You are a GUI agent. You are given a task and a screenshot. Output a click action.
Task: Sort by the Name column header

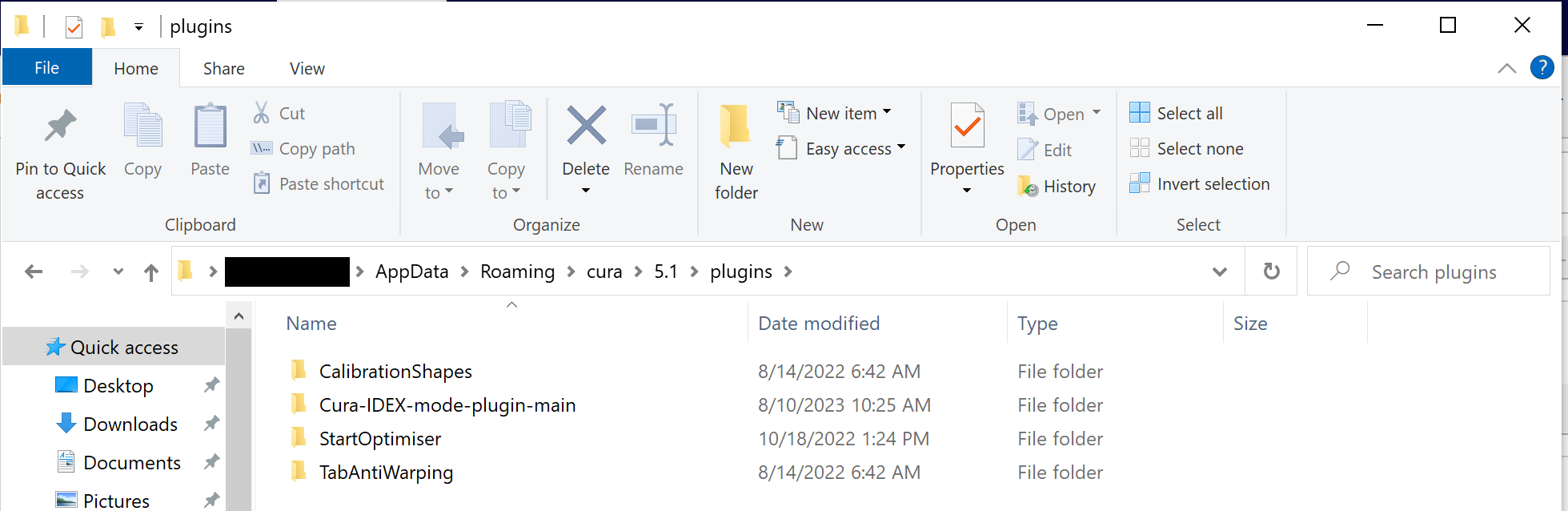tap(511, 323)
